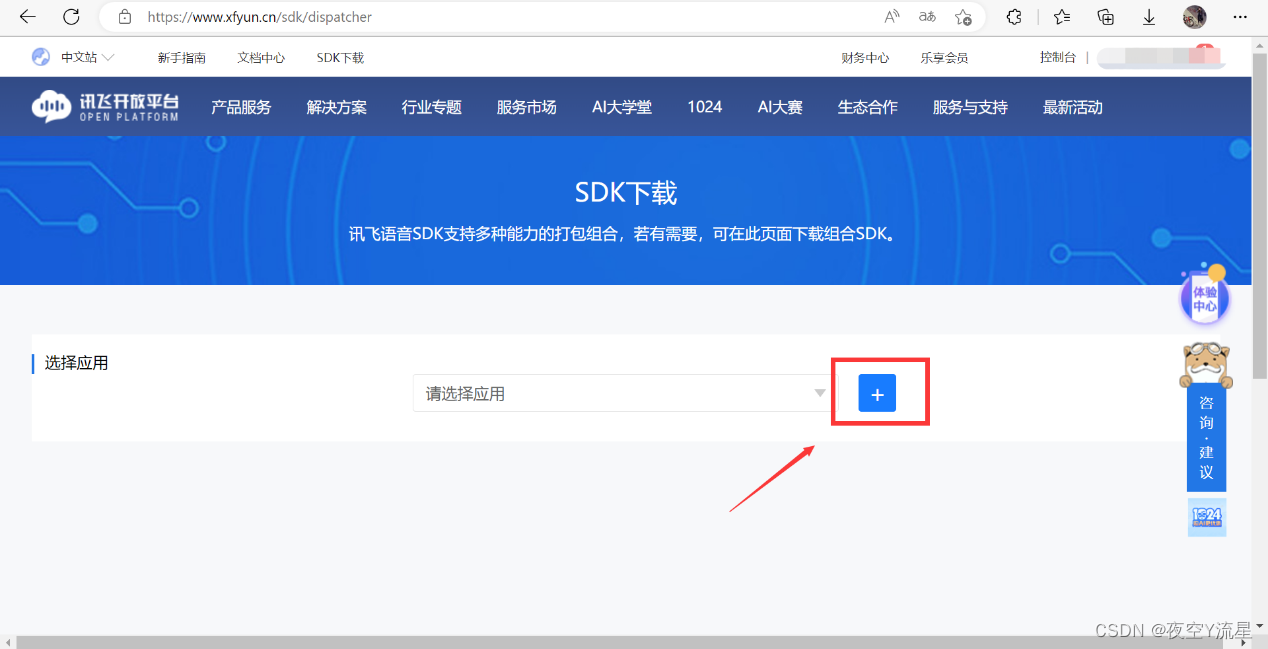Click the read aloud icon in address bar
1268x649 pixels.
(x=892, y=17)
